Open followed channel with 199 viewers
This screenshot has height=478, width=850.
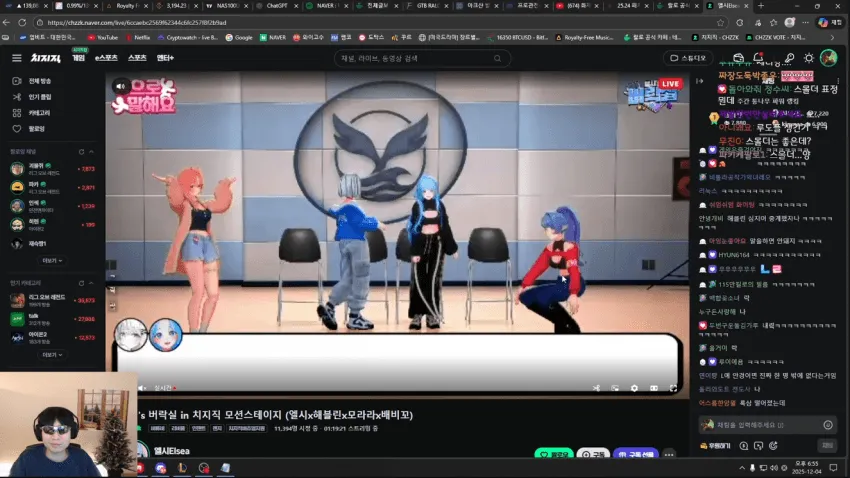point(53,224)
